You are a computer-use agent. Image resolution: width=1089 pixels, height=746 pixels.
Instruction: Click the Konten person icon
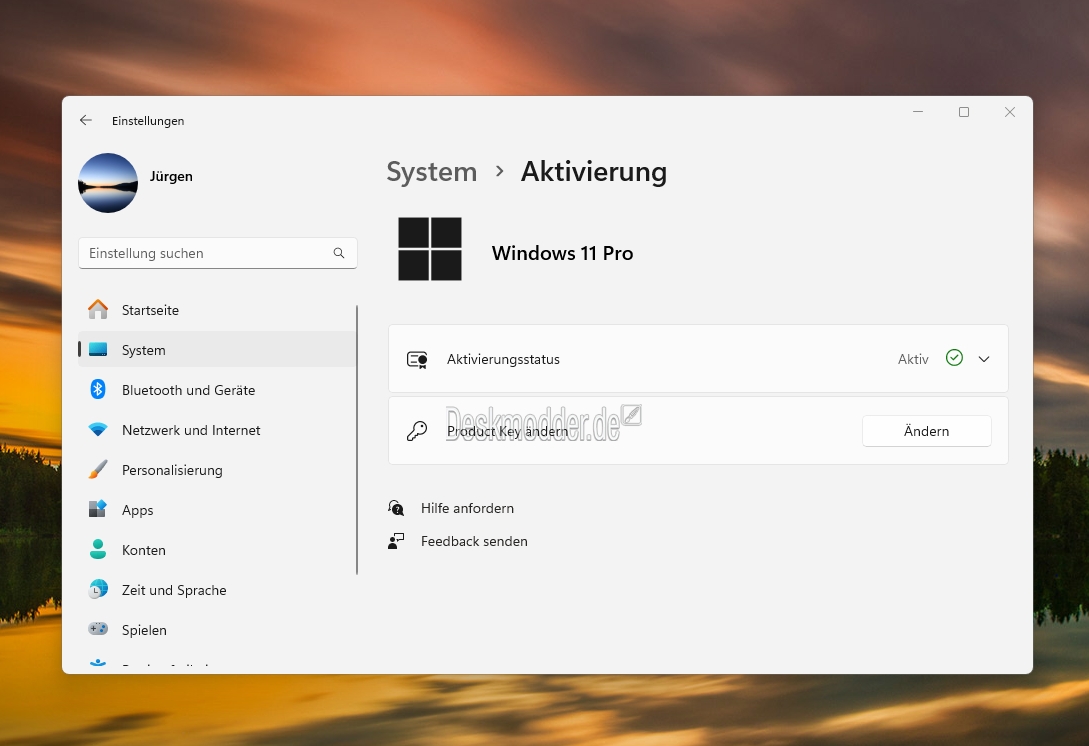point(98,549)
